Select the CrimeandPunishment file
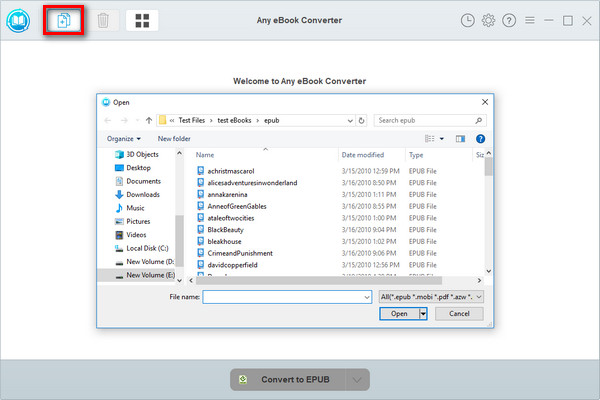Viewport: 600px width, 400px height. tap(240, 253)
